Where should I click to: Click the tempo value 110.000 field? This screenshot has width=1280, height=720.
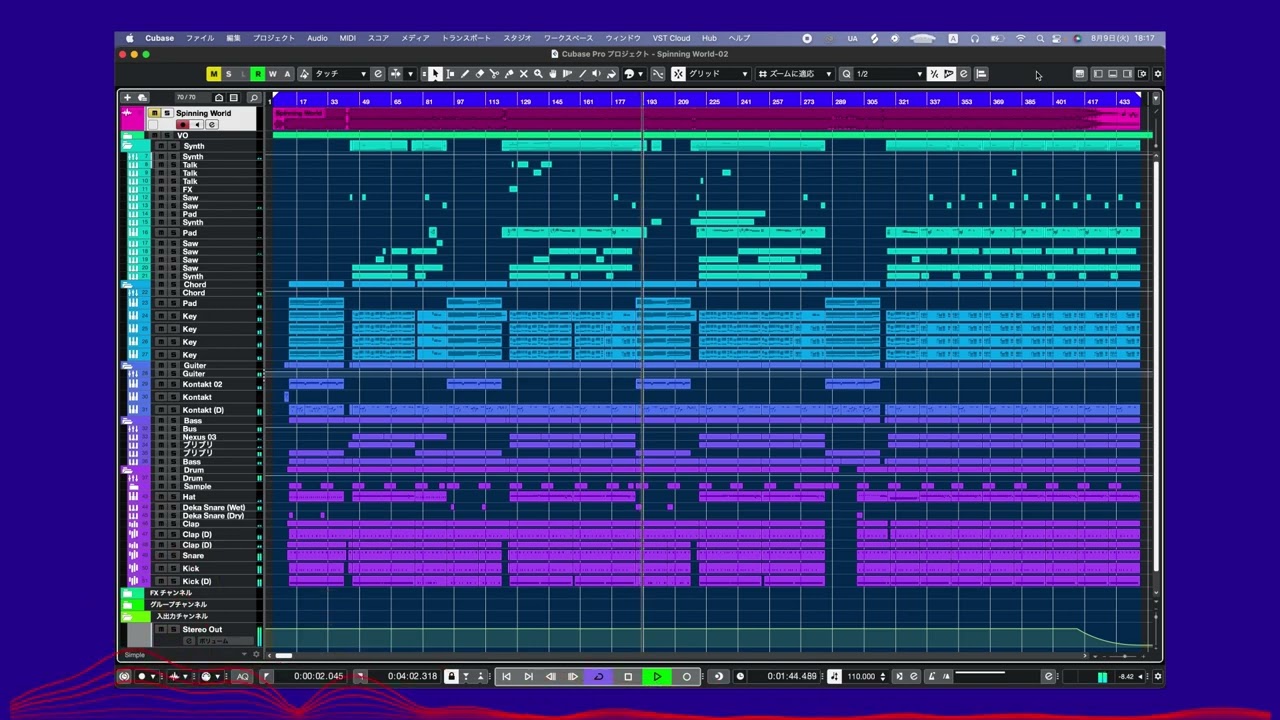(x=861, y=677)
